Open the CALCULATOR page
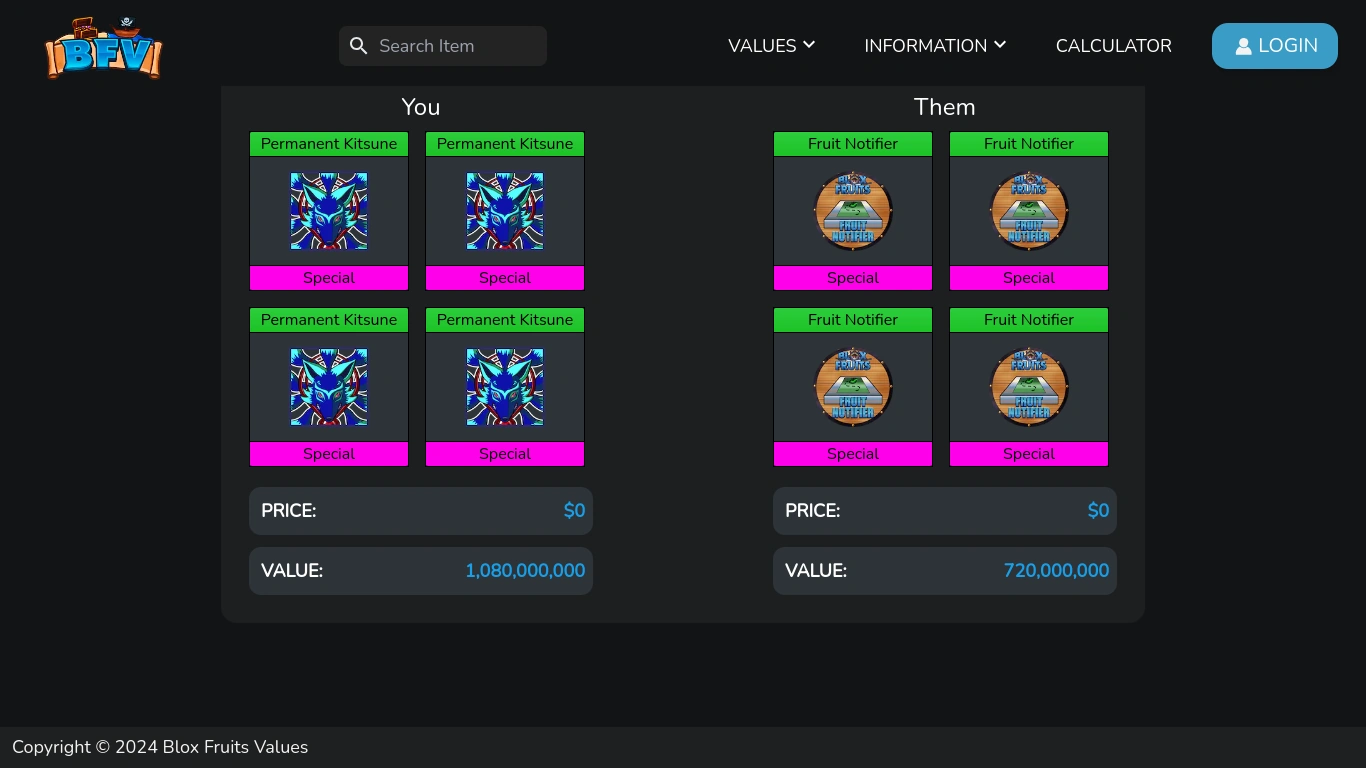The height and width of the screenshot is (768, 1366). point(1113,46)
